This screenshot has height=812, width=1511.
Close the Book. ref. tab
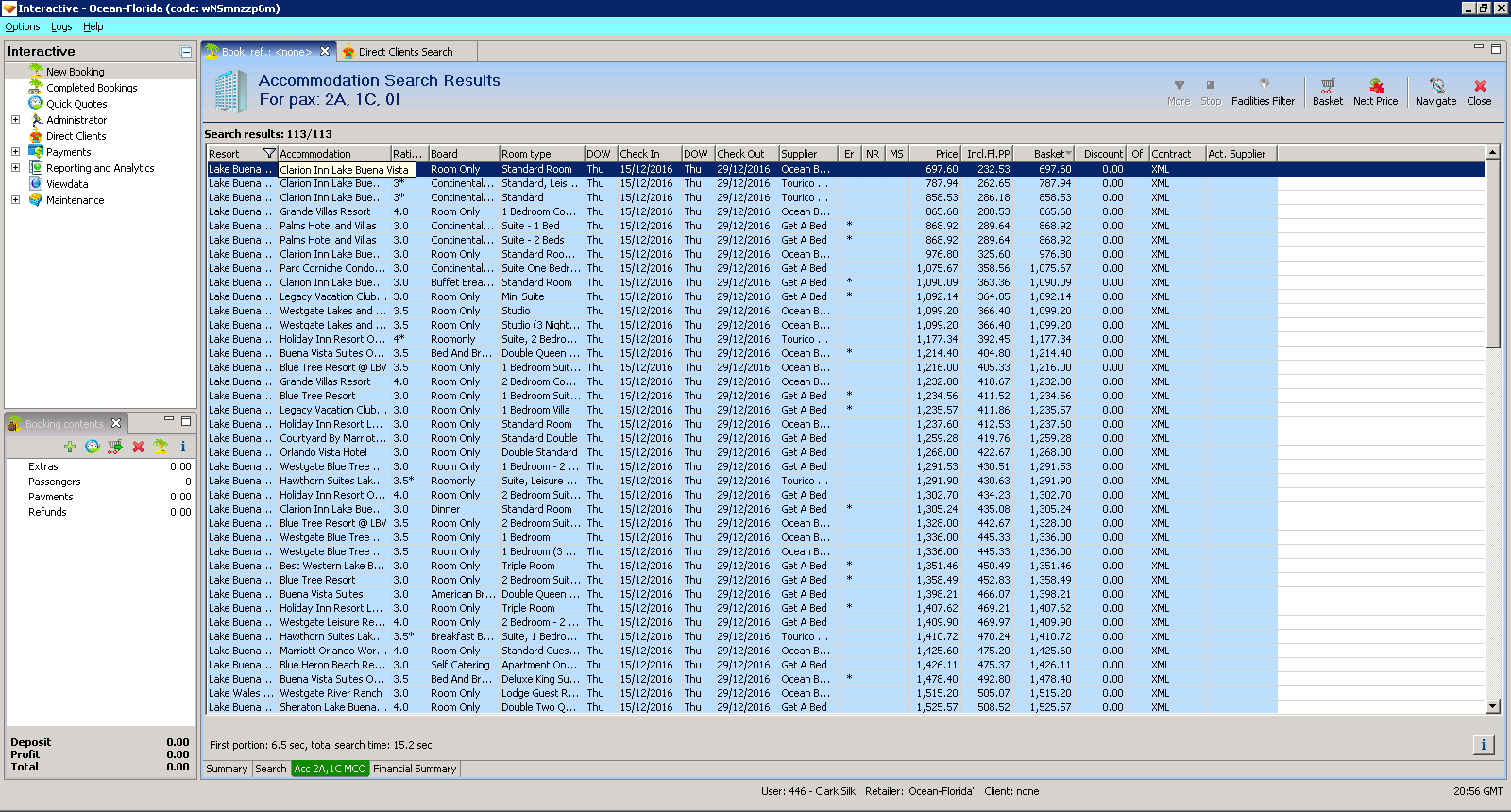tap(325, 52)
